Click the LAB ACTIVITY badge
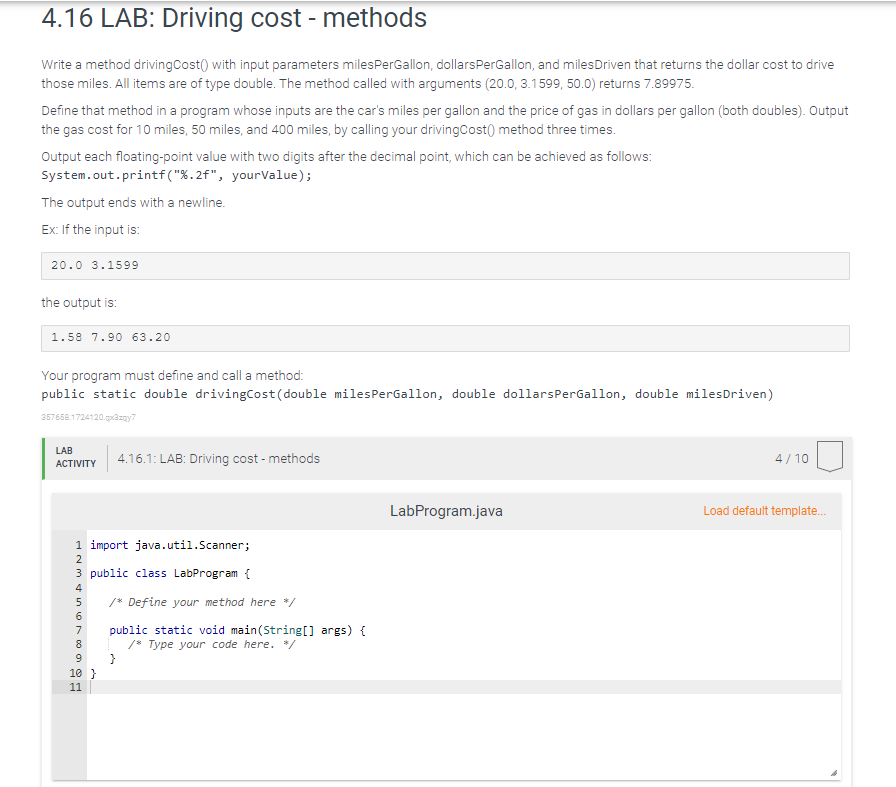The height and width of the screenshot is (787, 896). coord(77,457)
